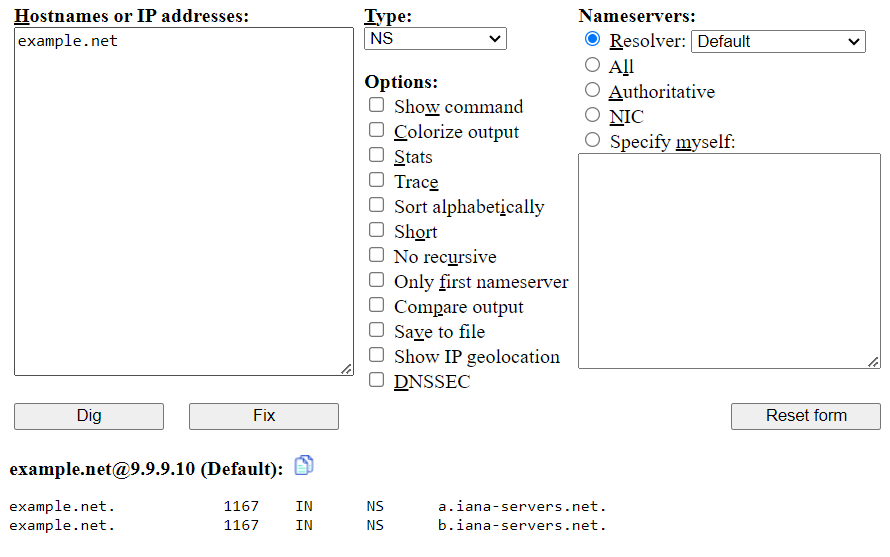
Task: Tick the Short output checkbox
Action: coord(376,230)
